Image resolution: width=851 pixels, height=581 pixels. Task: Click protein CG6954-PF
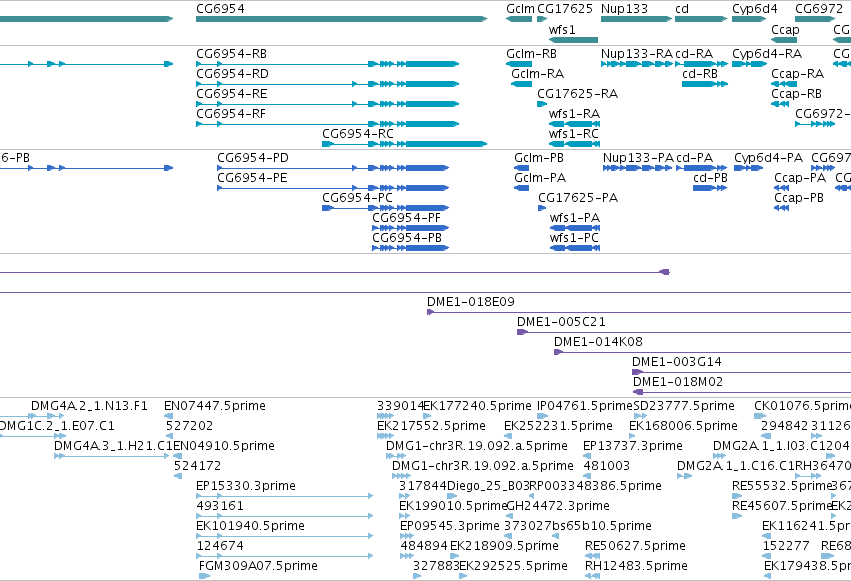tap(410, 228)
